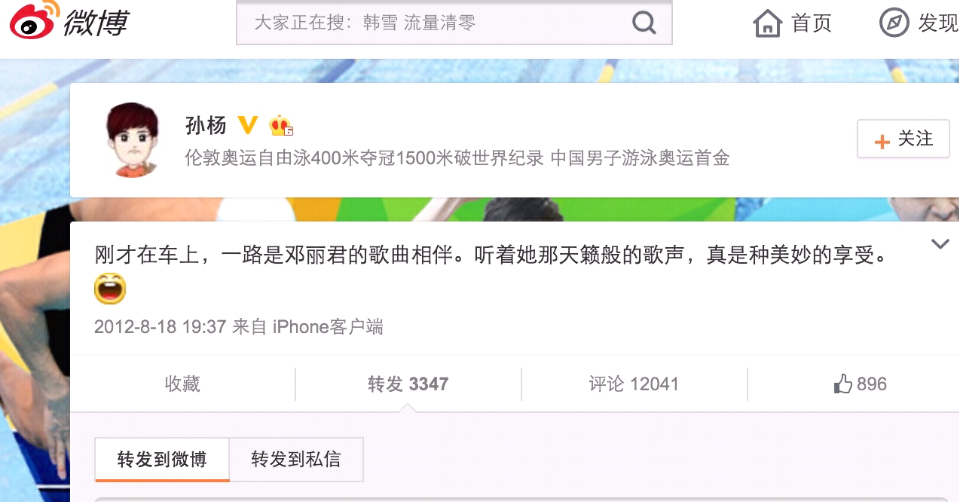This screenshot has height=502, width=959.
Task: Click the crown membership badge icon
Action: [x=281, y=125]
